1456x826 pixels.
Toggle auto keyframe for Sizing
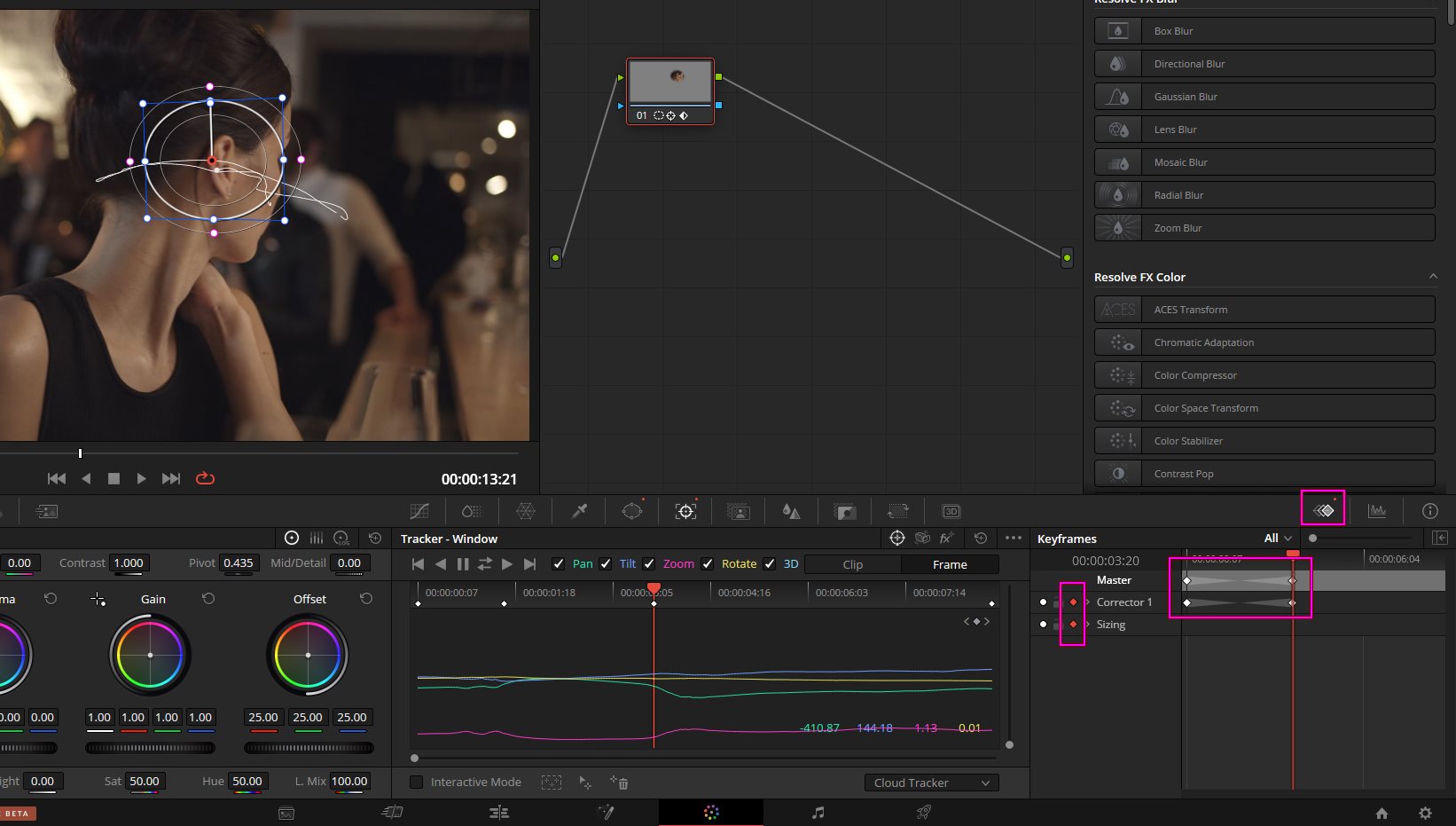pos(1073,625)
